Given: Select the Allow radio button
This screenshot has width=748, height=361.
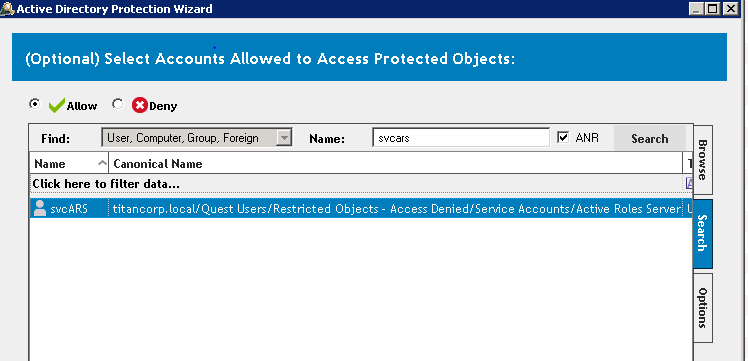Looking at the screenshot, I should point(34,103).
